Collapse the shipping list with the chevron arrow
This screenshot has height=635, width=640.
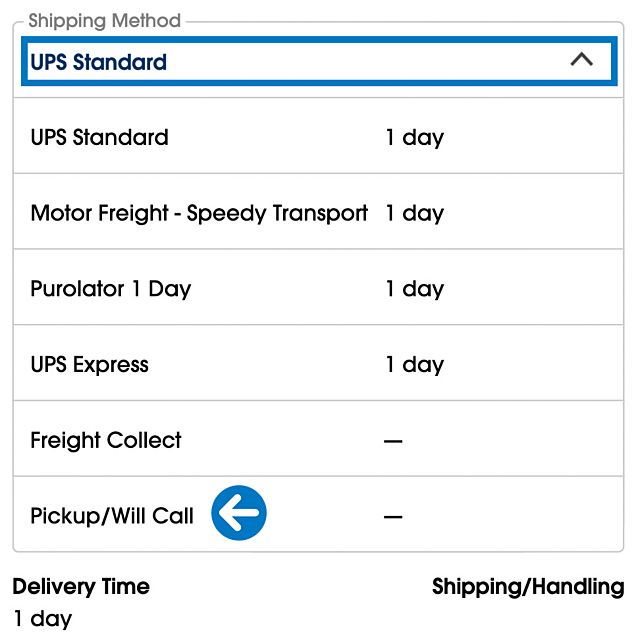tap(581, 60)
